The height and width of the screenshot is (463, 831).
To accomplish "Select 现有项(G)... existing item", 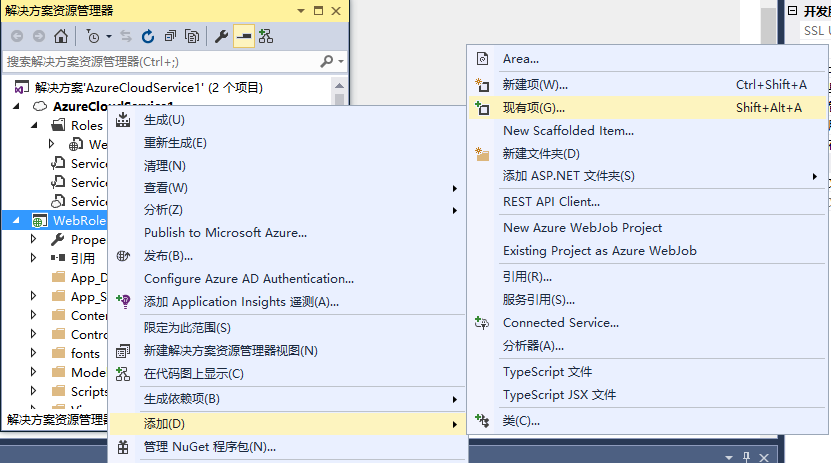I will coord(648,108).
